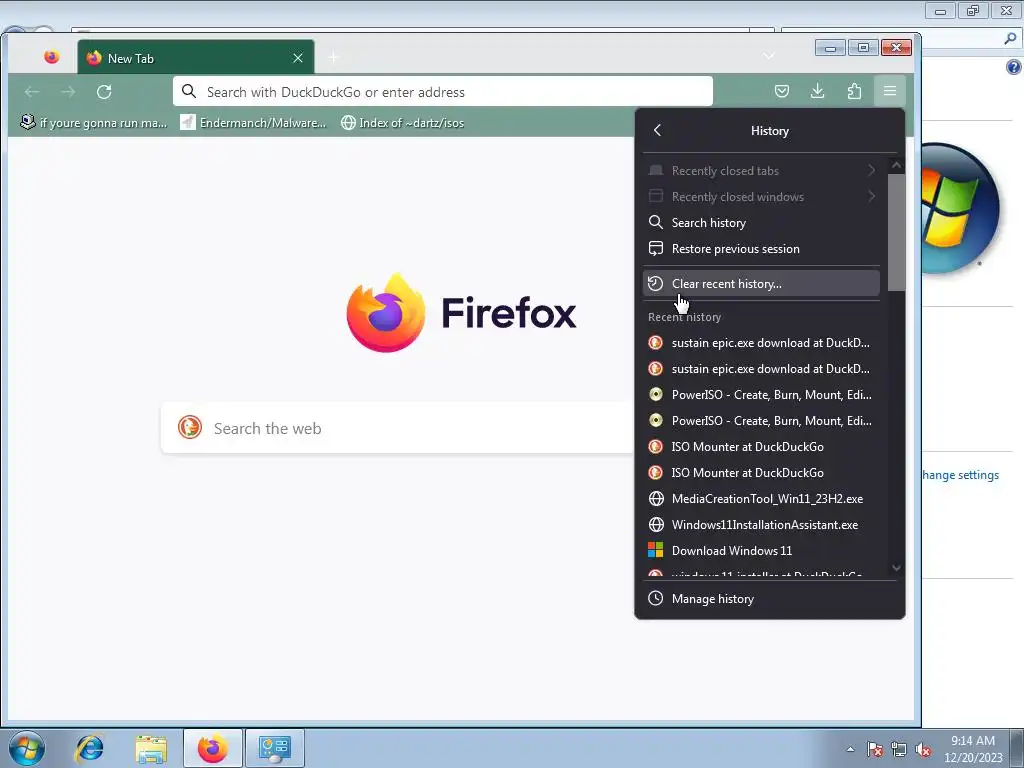Click the address bar search field
This screenshot has width=1024, height=768.
(443, 91)
